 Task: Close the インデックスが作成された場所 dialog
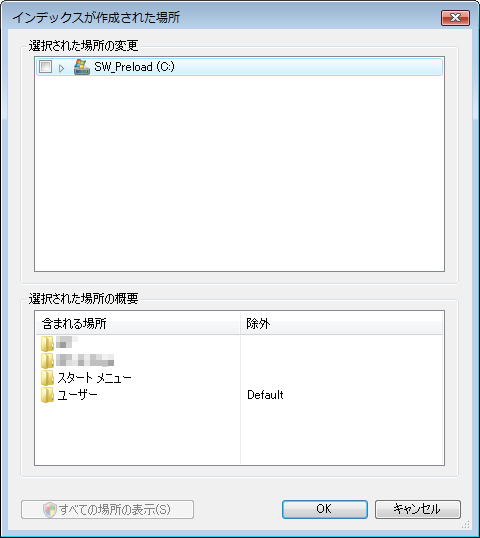pos(455,18)
